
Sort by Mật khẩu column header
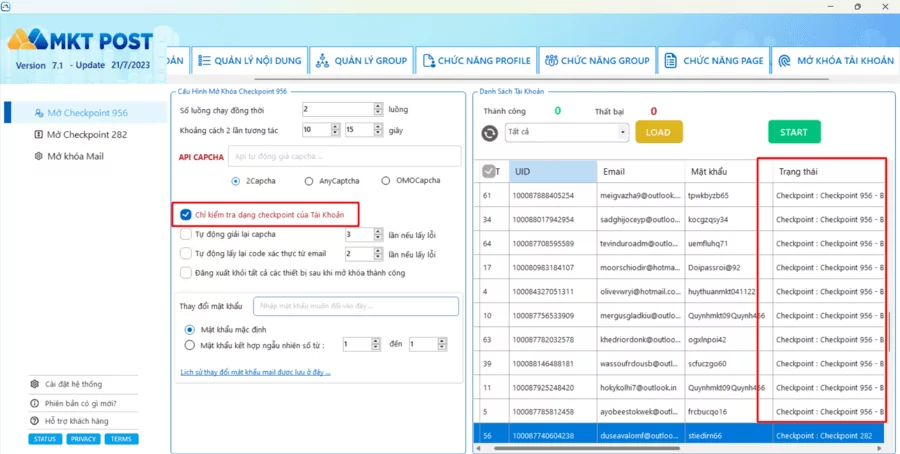(728, 172)
